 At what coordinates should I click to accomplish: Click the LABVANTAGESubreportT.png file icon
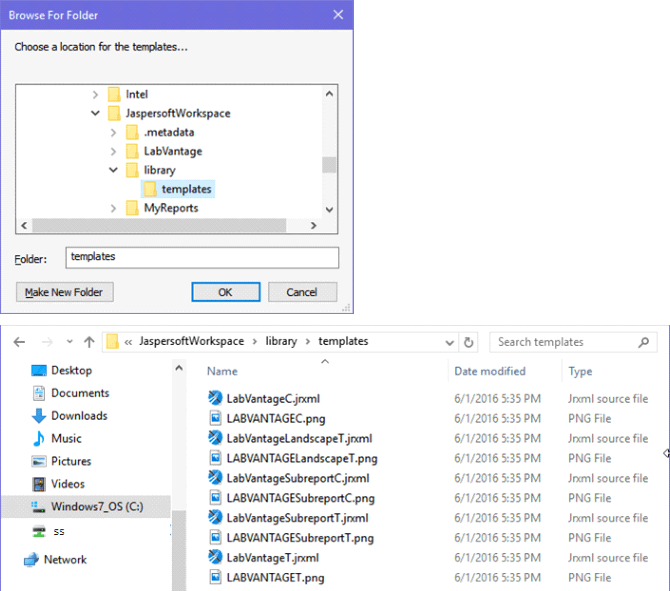click(x=216, y=537)
